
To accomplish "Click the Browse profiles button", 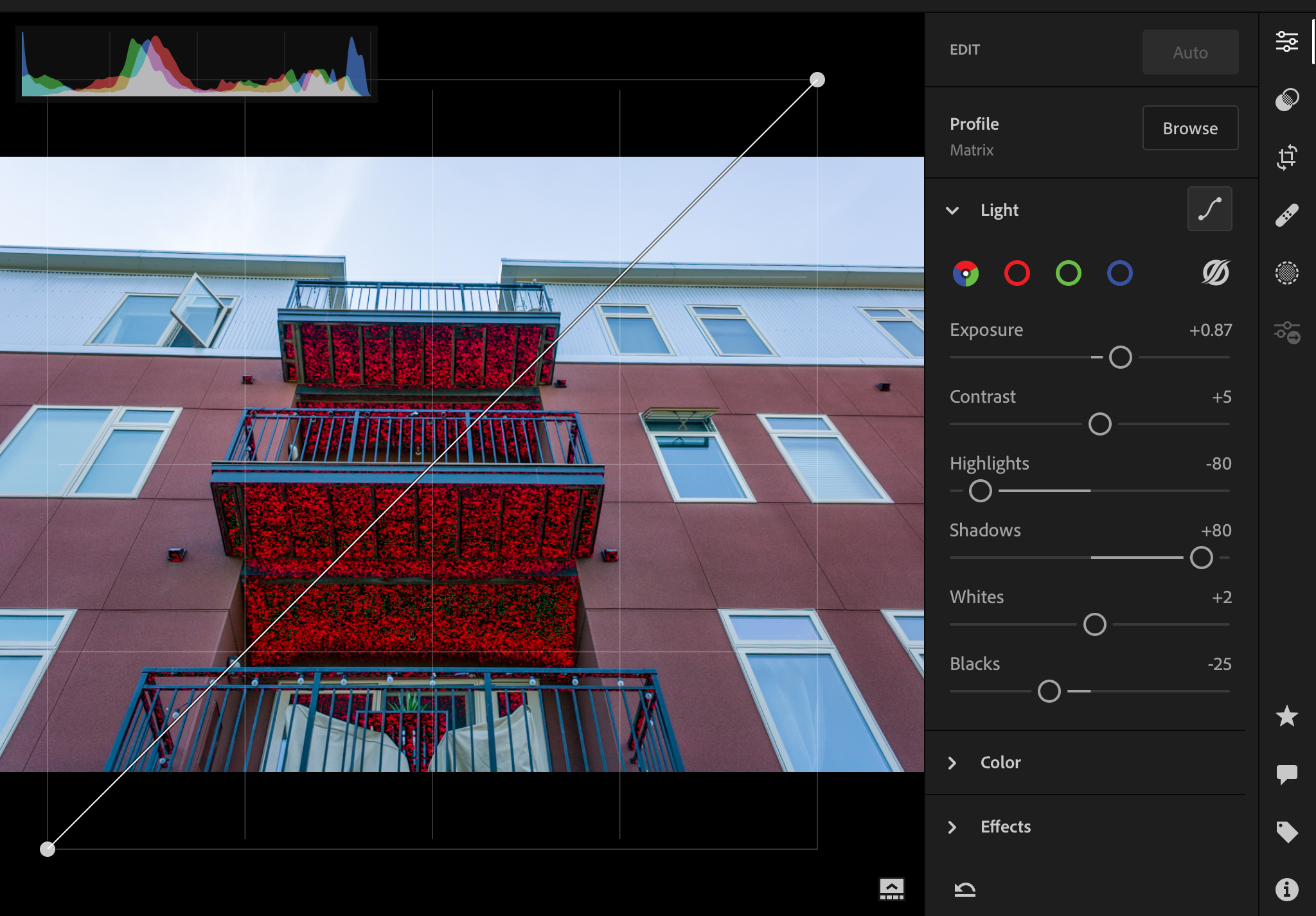I will point(1190,128).
